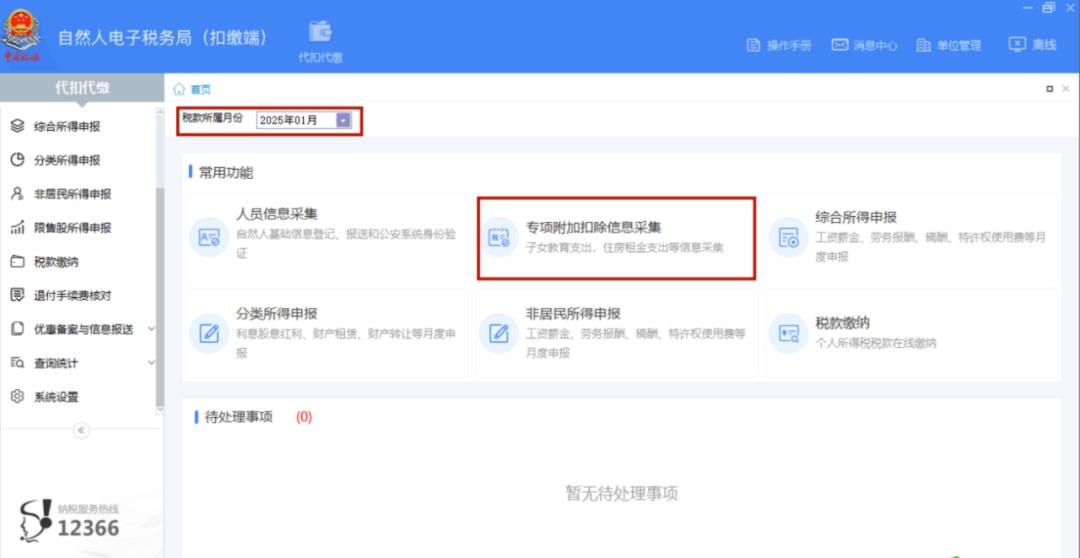1080x558 pixels.
Task: Click the 非居民所得申报 card pencil icon
Action: pyautogui.click(x=498, y=334)
